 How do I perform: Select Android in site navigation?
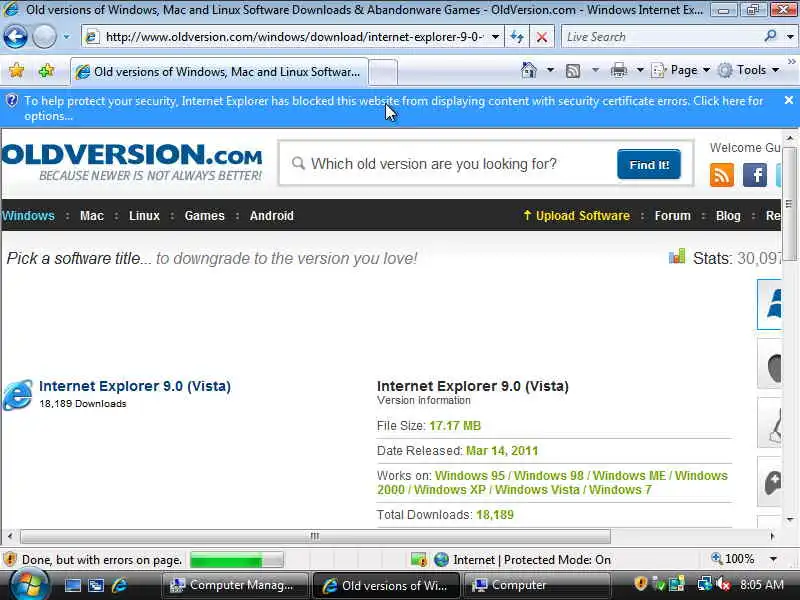pyautogui.click(x=271, y=216)
